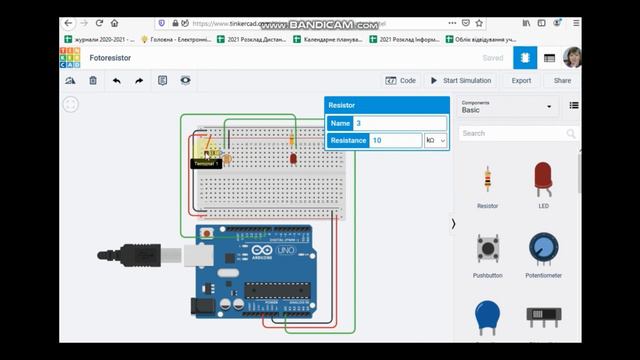Image resolution: width=640 pixels, height=360 pixels.
Task: Collapse the components panel chevron
Action: [453, 223]
